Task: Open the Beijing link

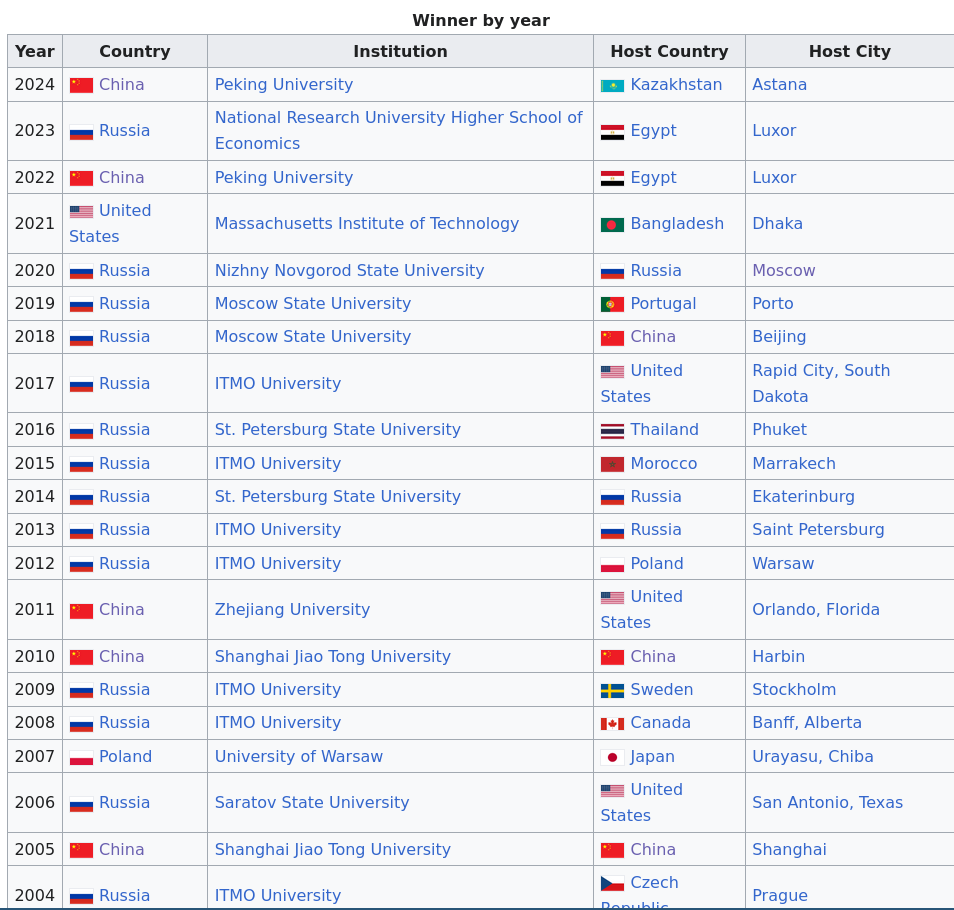Action: [779, 336]
